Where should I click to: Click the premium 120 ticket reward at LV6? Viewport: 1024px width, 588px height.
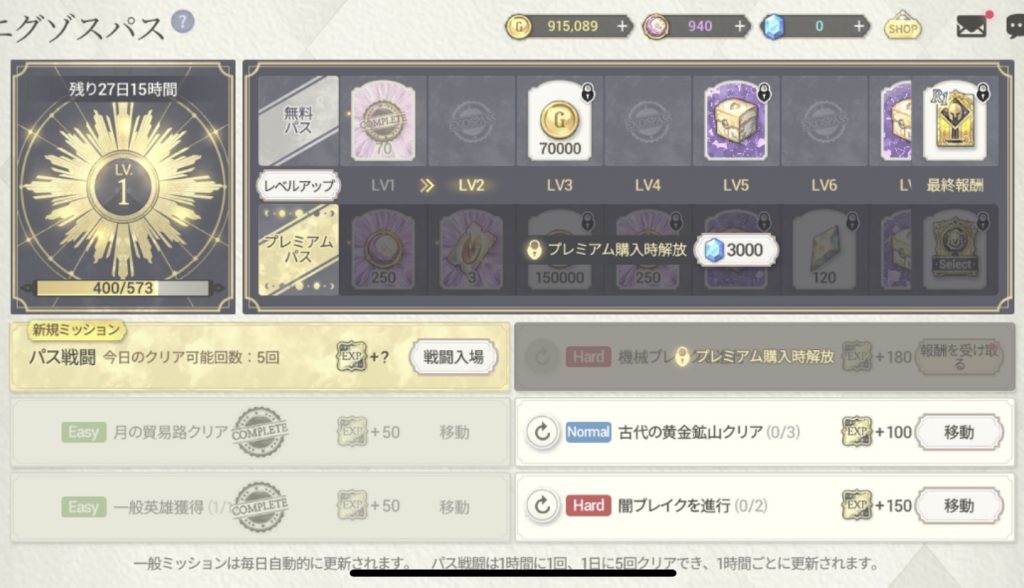[x=824, y=250]
